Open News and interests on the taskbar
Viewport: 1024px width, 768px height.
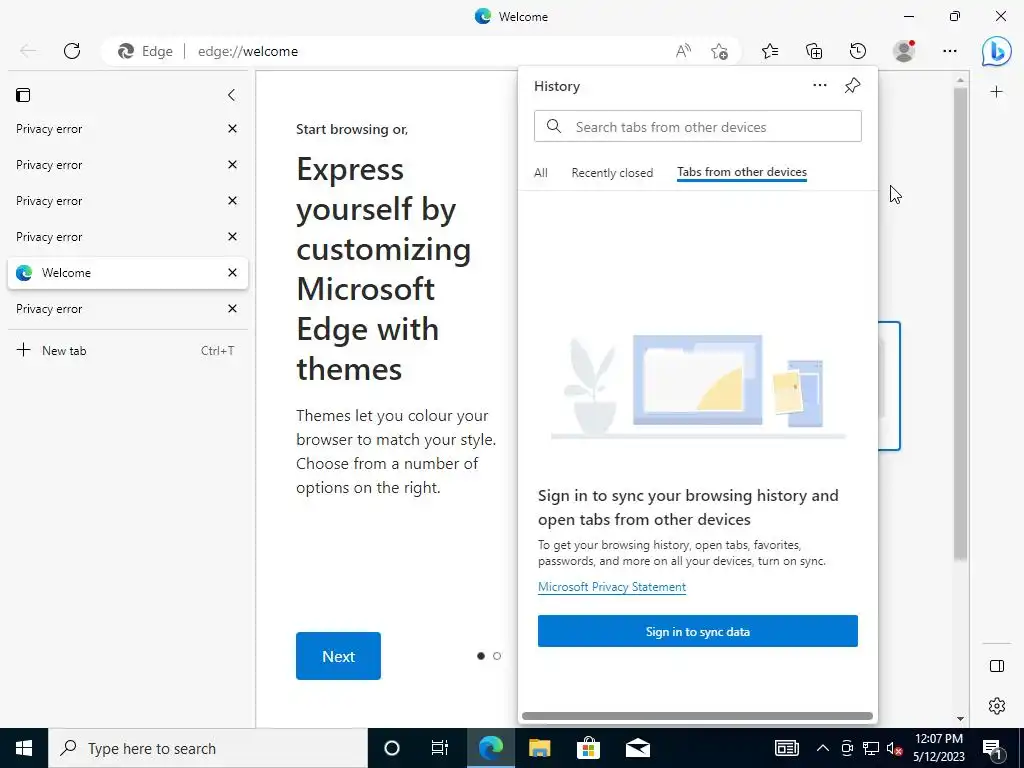[786, 748]
